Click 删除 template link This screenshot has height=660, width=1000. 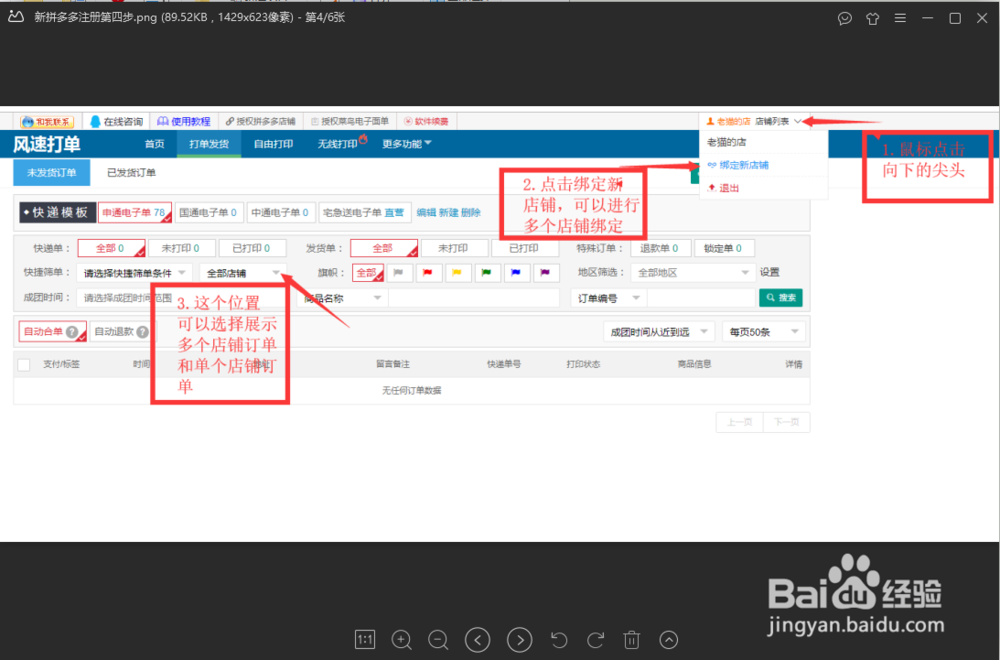coord(470,212)
